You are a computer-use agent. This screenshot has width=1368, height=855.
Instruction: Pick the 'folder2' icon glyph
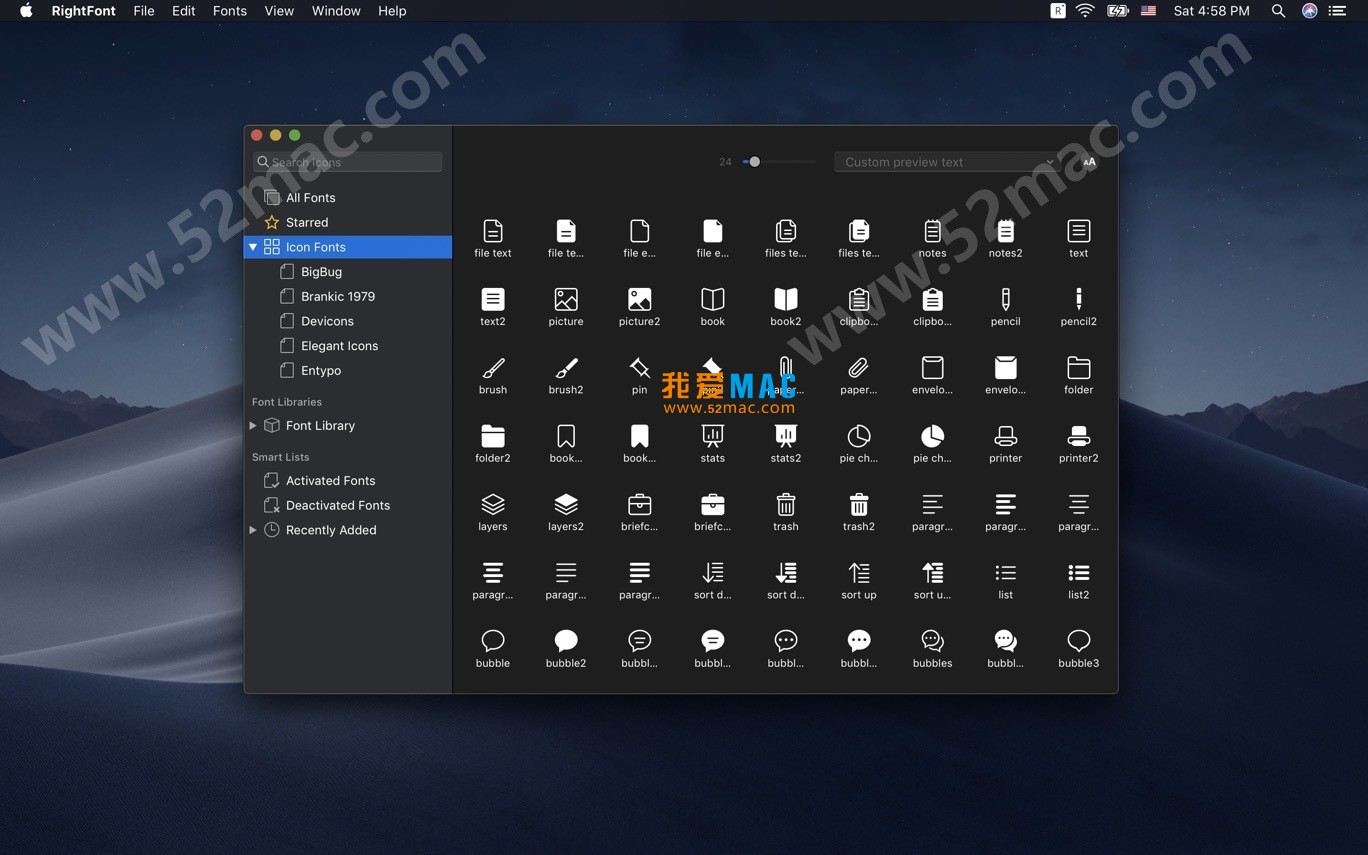492,436
